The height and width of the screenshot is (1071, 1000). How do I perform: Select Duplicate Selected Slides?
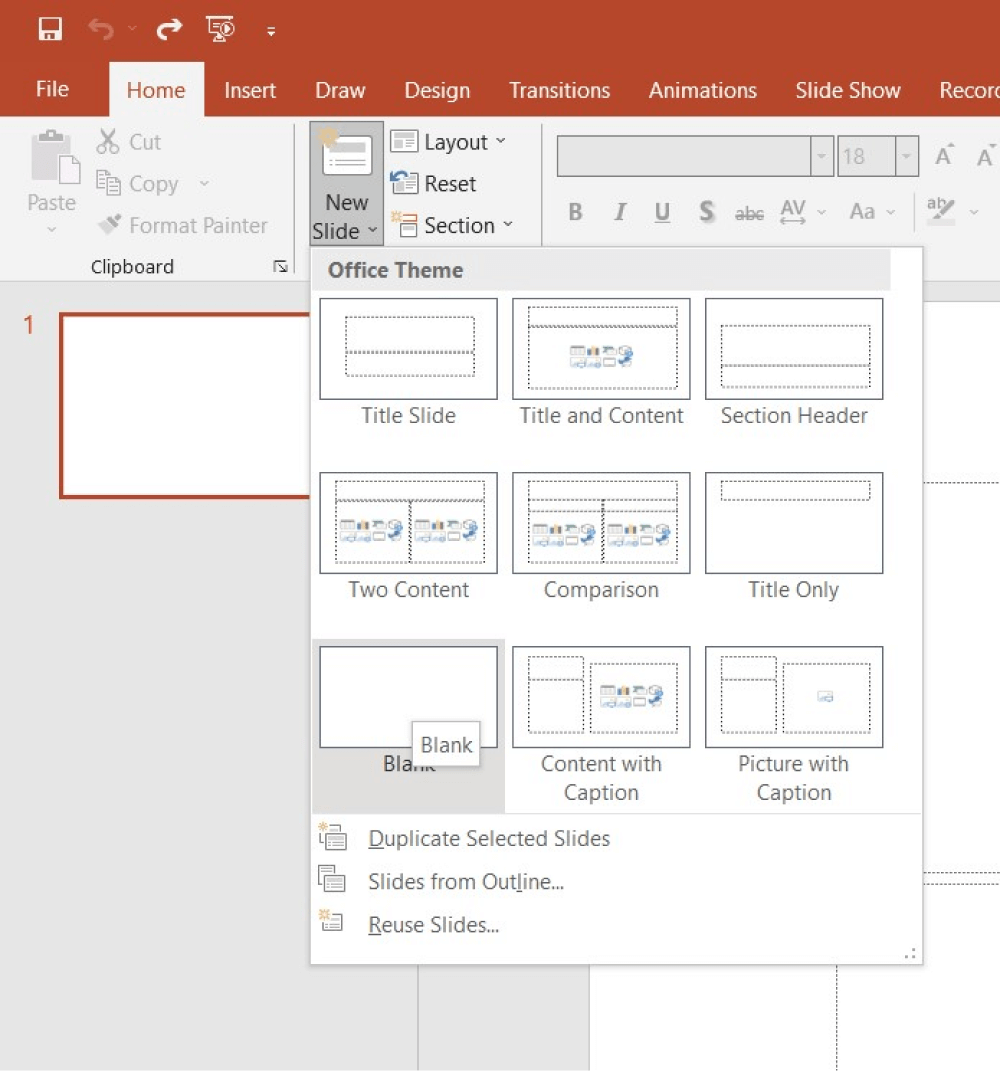(489, 838)
